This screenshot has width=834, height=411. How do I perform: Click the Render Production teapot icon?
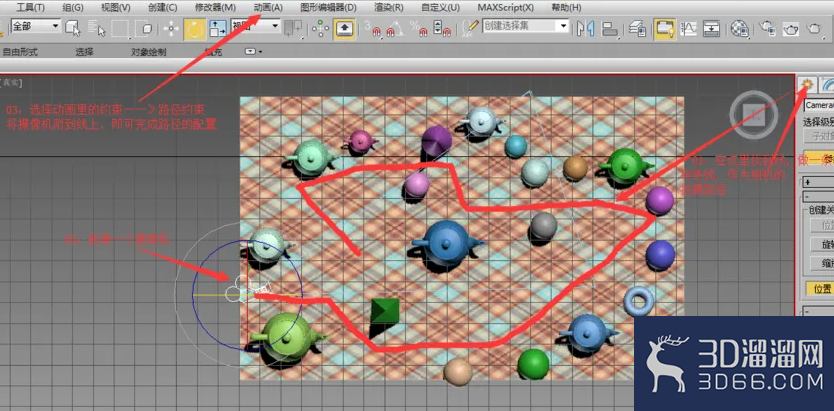pos(814,29)
